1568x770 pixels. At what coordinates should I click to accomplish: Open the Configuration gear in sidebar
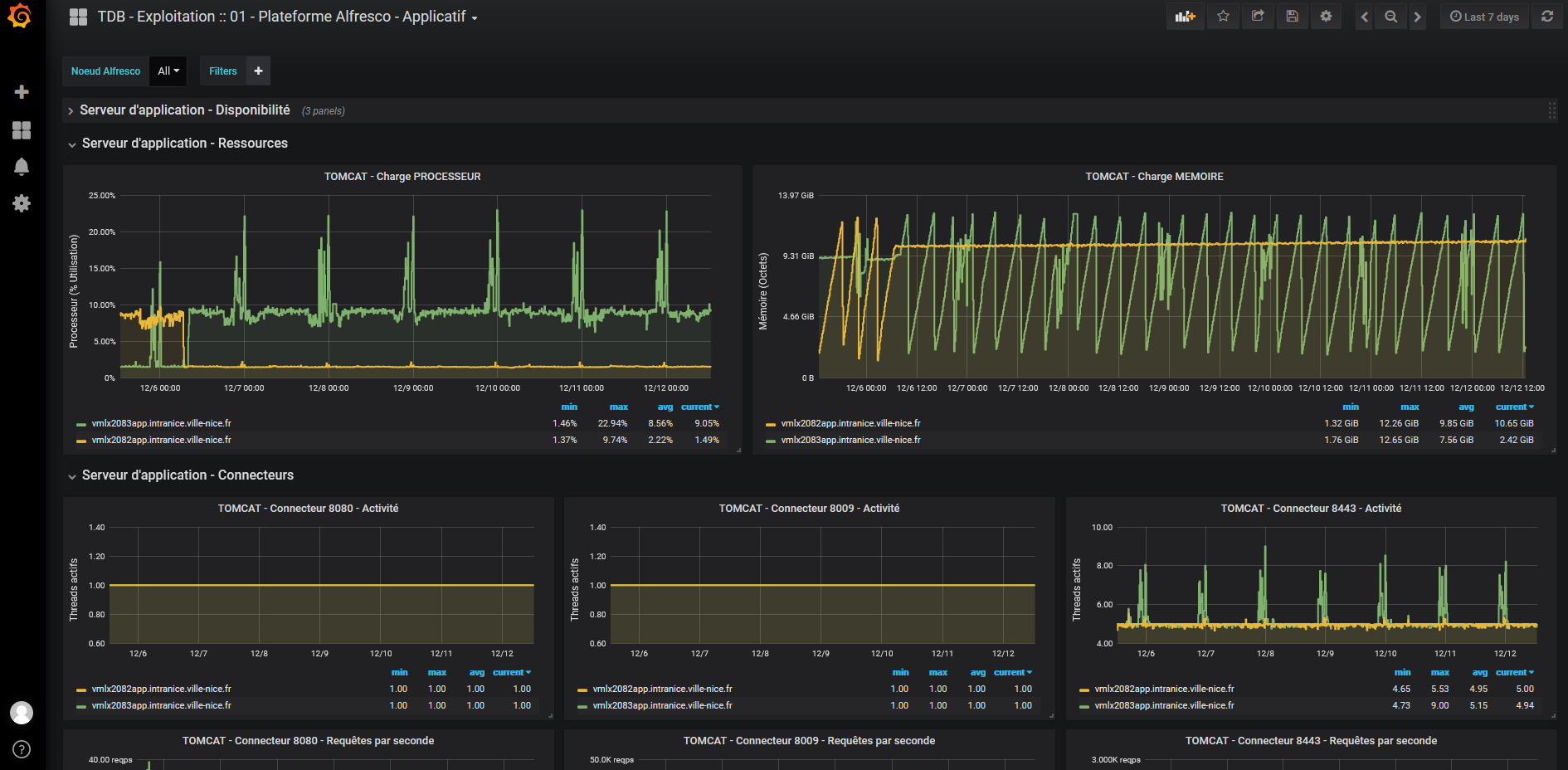22,203
